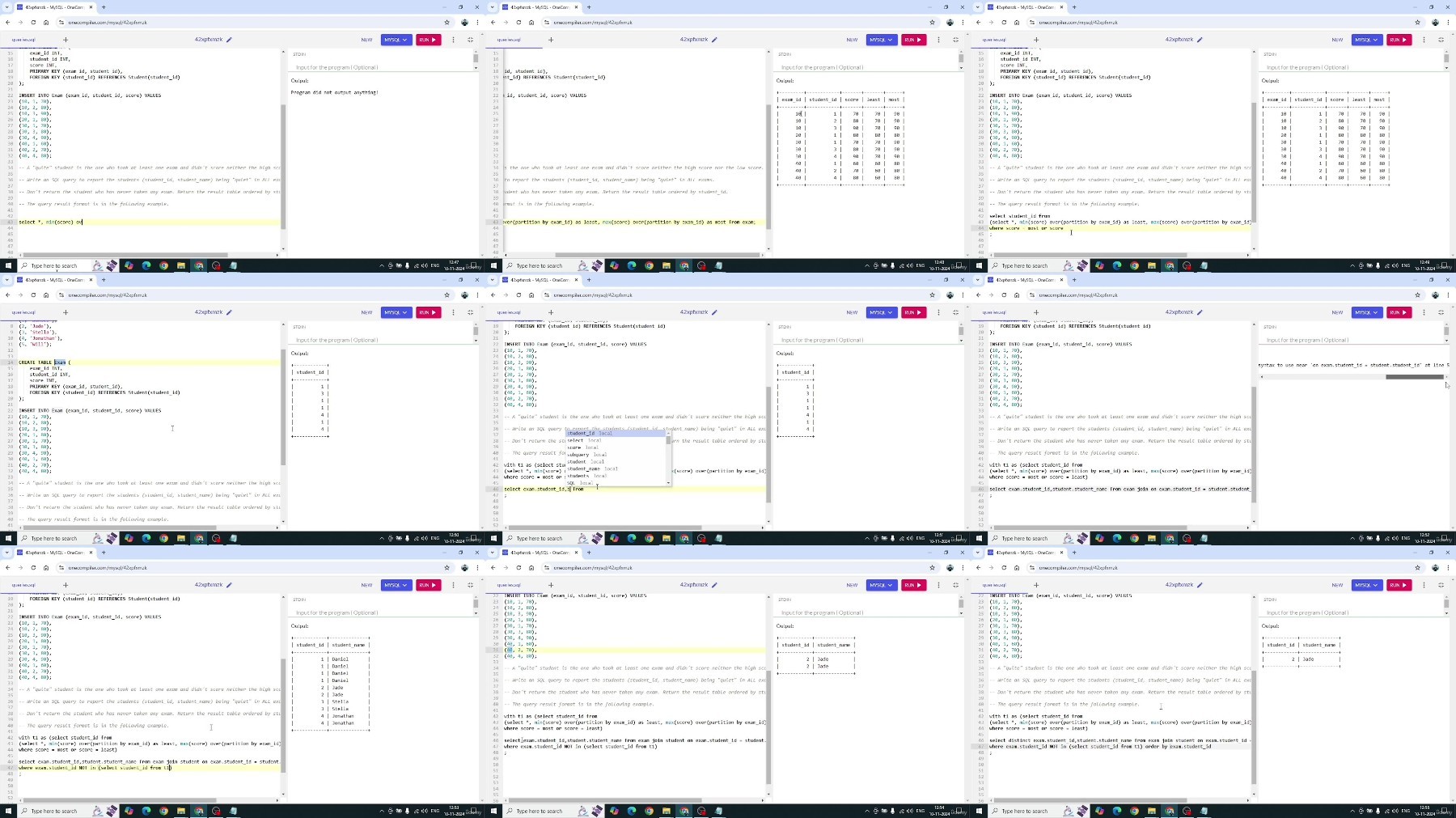Screen dimensions: 1456x818
Task: Click the 'CREATE TABLE Exam (' code line
Action: [x=44, y=362]
